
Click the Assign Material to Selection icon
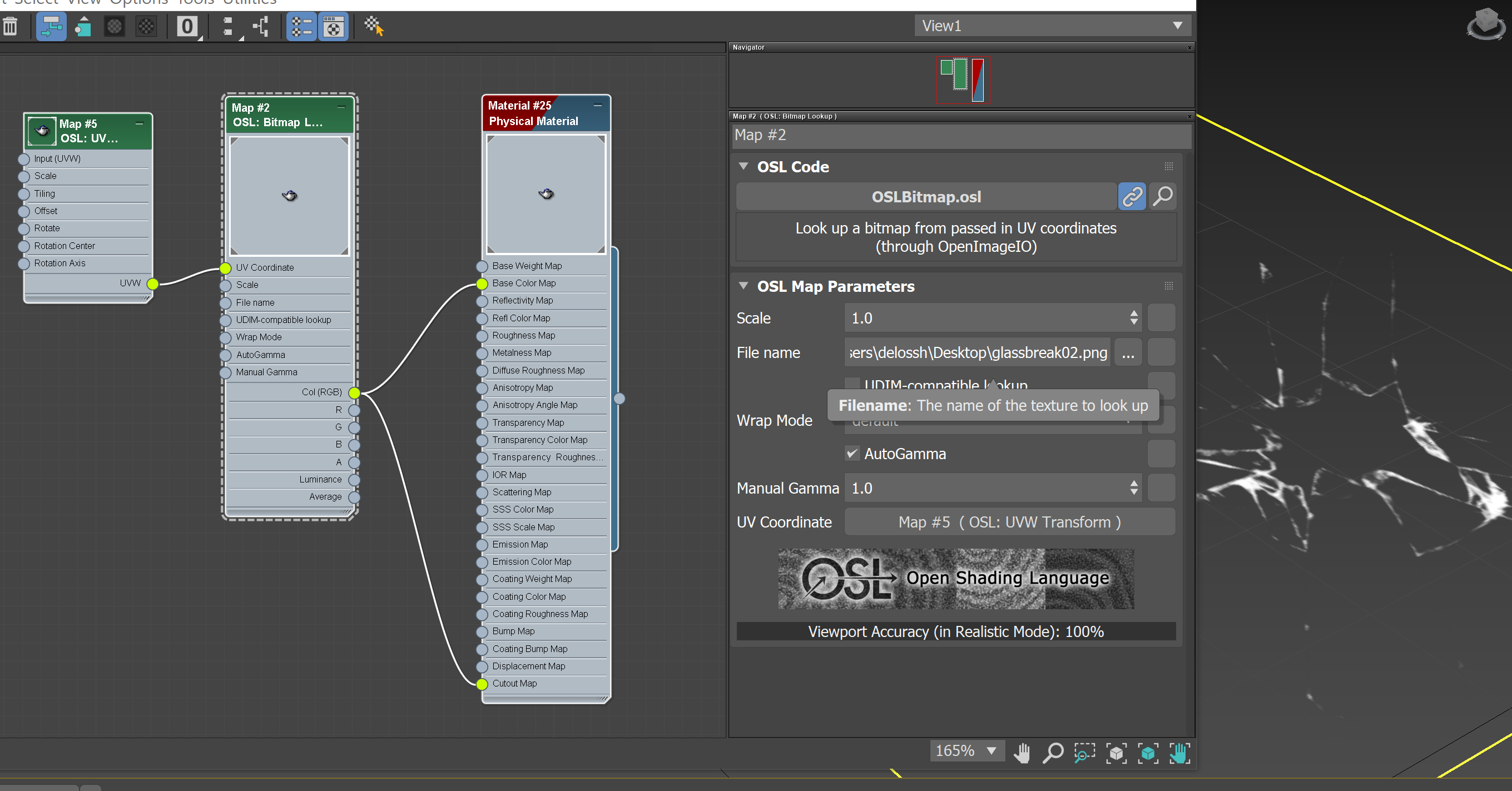[x=83, y=27]
